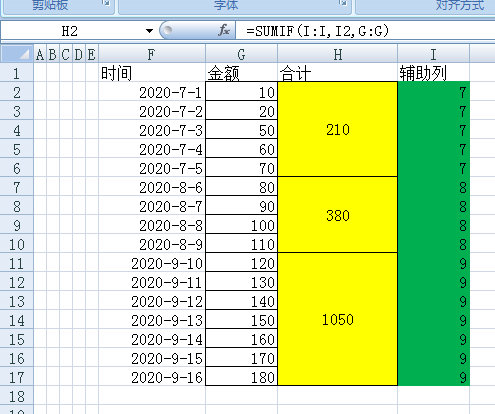Select the date cell 2020-8-7
This screenshot has height=414, width=495.
click(x=152, y=205)
